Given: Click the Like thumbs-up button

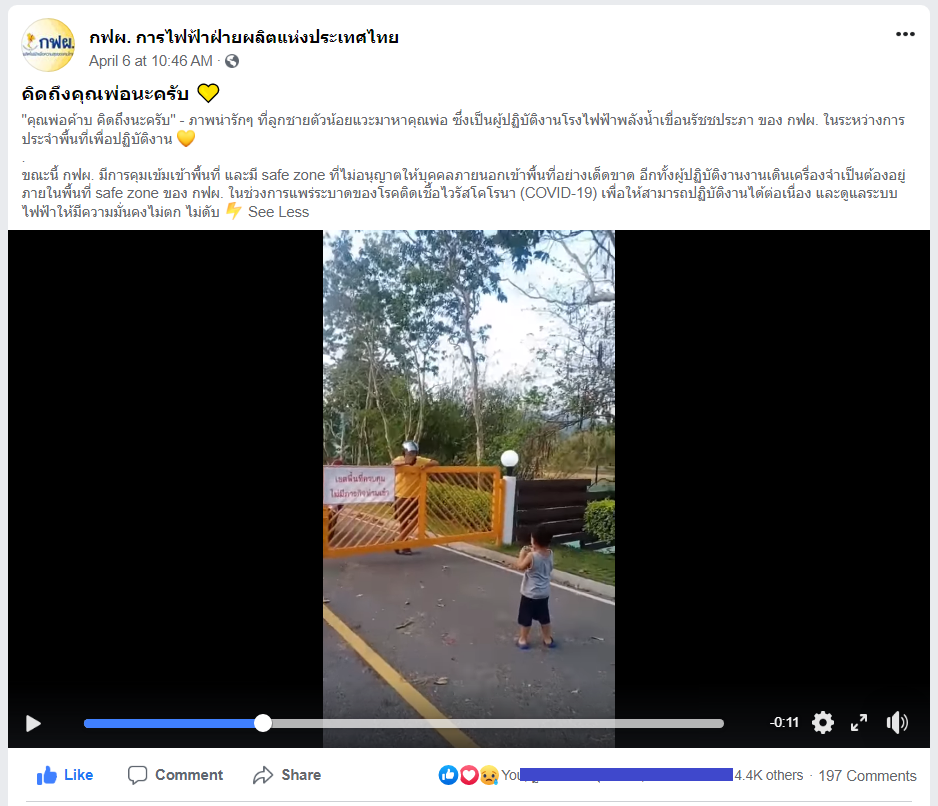Looking at the screenshot, I should (x=65, y=775).
